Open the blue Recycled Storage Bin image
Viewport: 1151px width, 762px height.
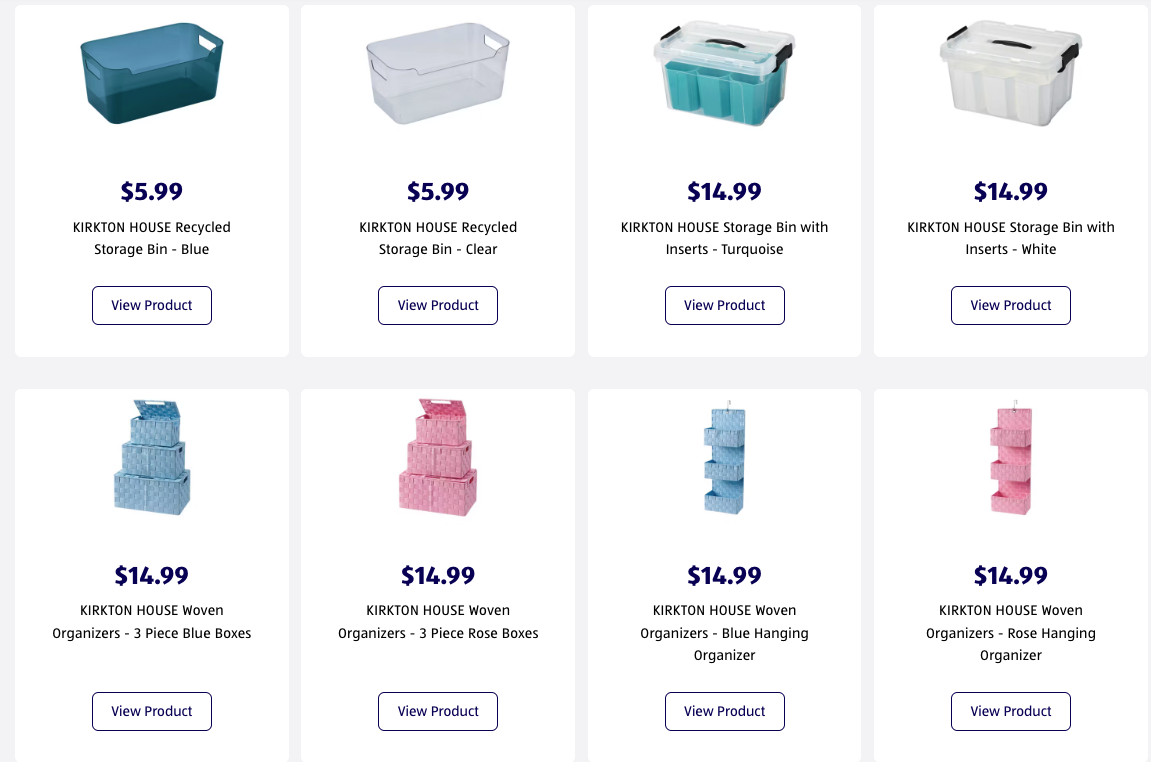coord(152,73)
